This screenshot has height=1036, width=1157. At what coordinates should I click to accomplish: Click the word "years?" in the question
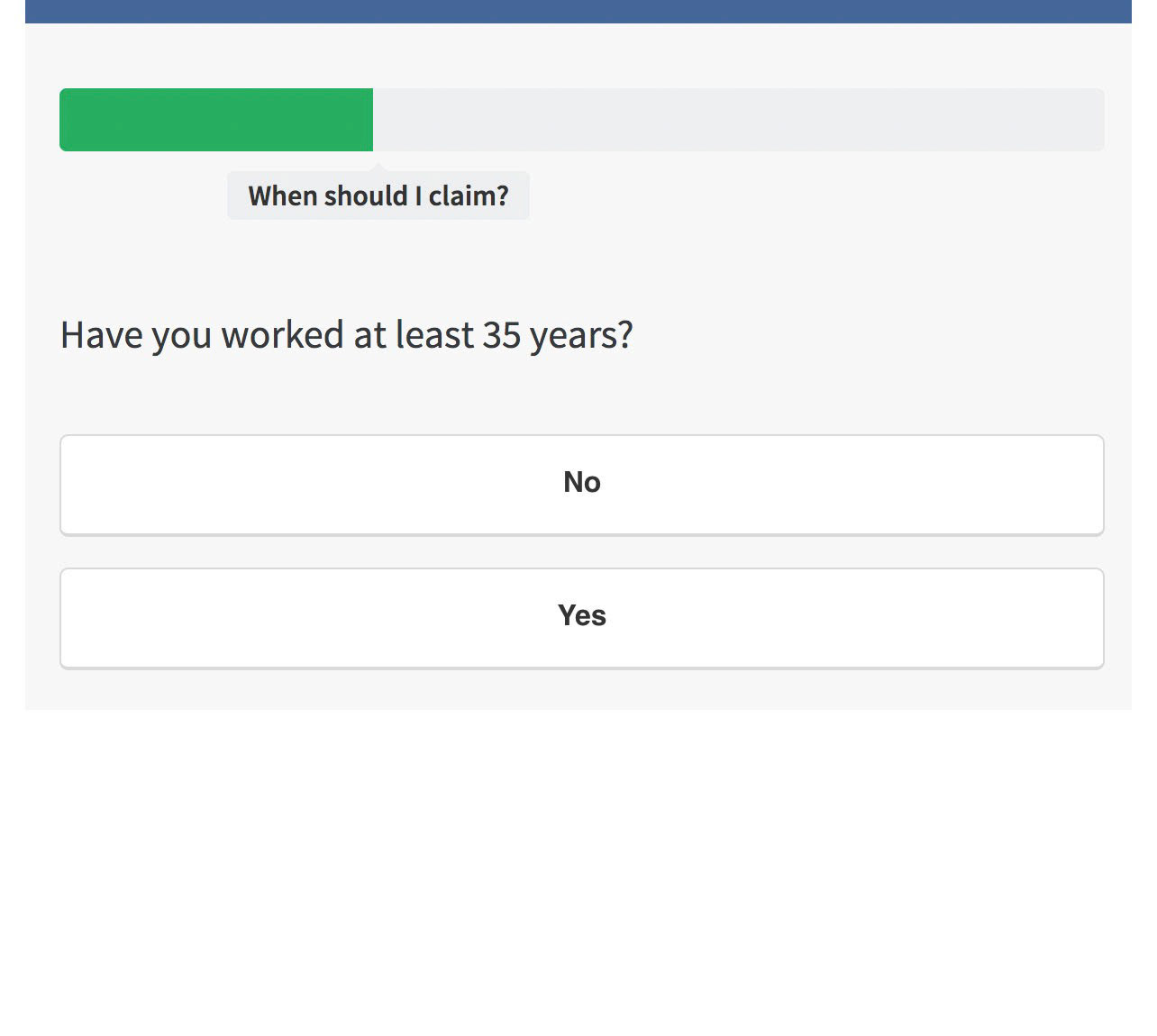(581, 337)
